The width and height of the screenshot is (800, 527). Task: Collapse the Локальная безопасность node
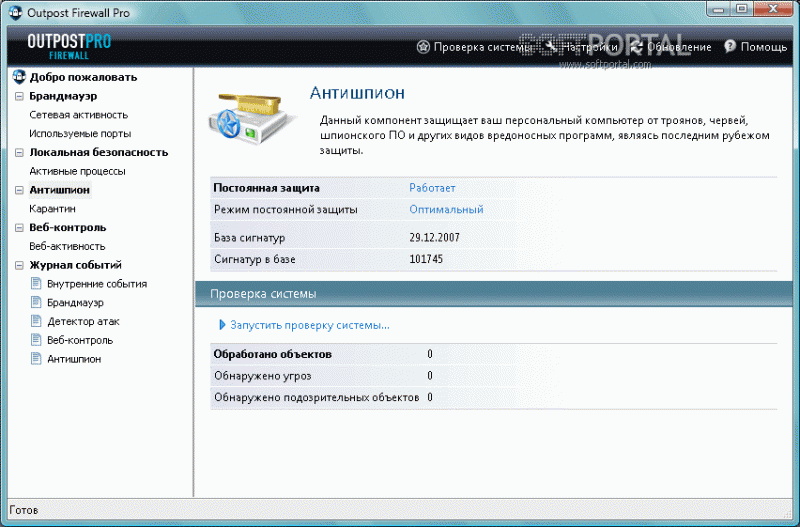[19, 153]
